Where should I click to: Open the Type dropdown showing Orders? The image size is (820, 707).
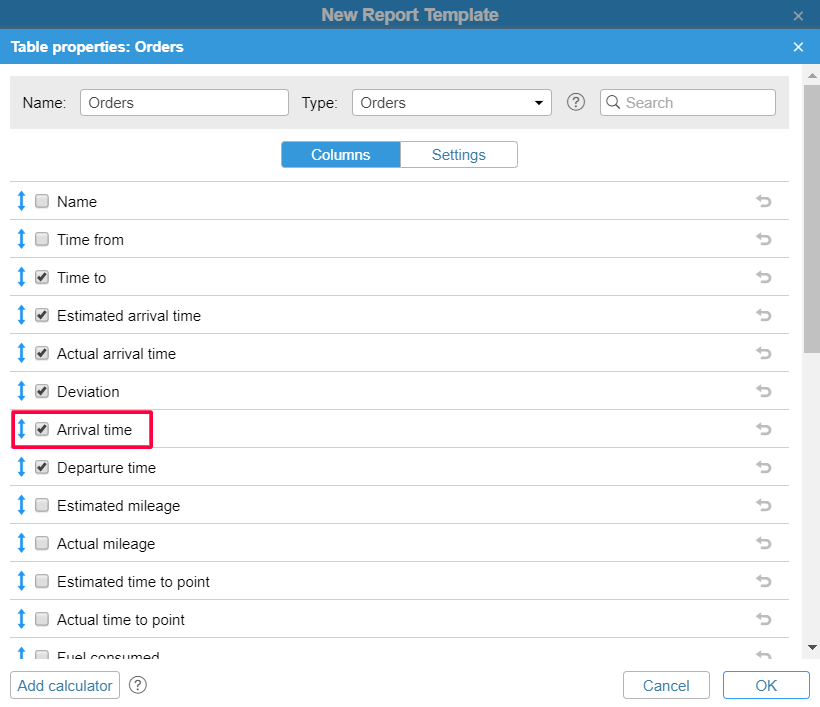[451, 102]
